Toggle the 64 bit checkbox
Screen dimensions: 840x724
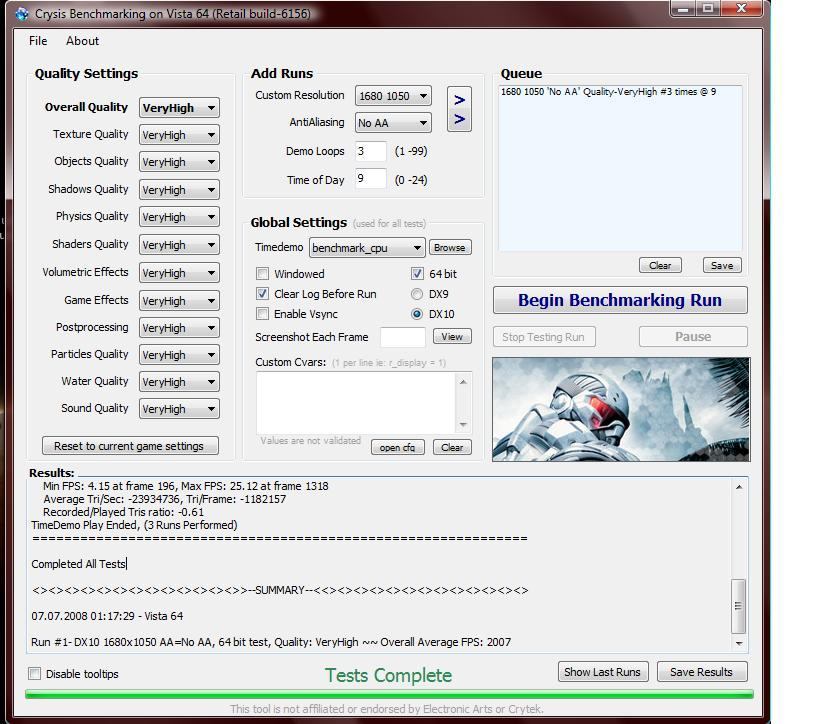coord(417,274)
